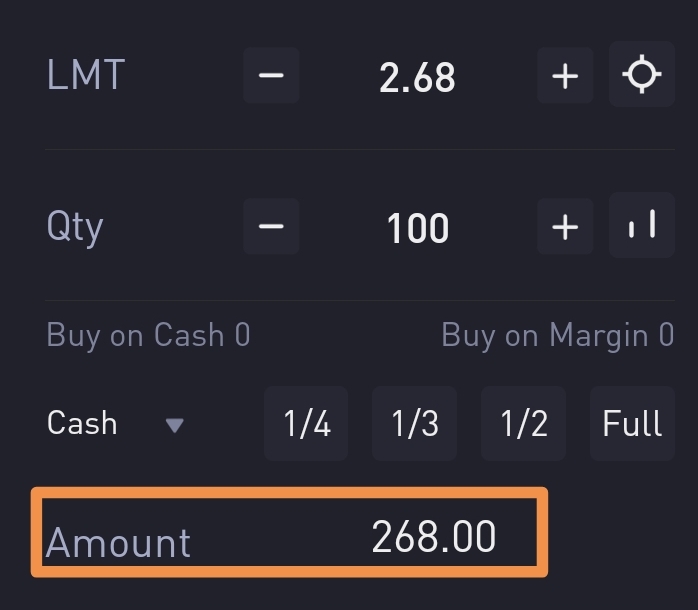
Task: Tap the Qty label
Action: click(x=75, y=228)
